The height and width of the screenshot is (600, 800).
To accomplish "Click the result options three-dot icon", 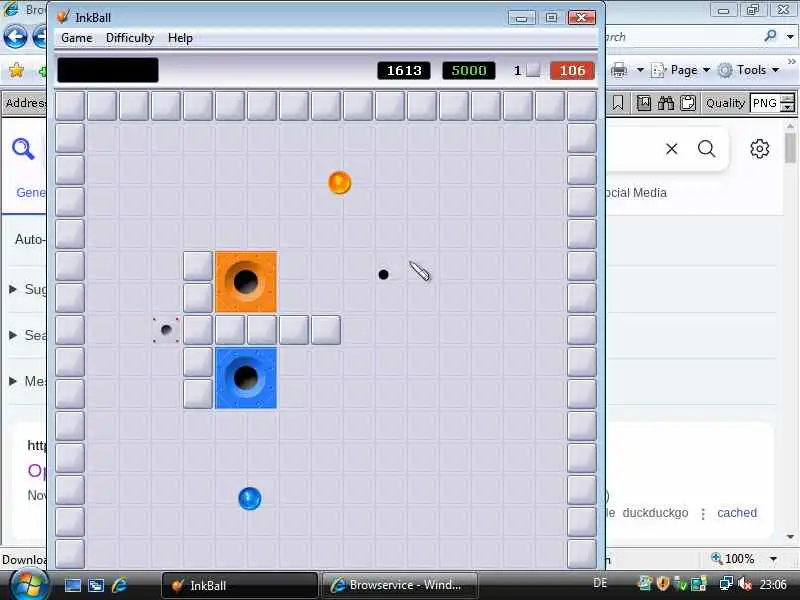I will pos(703,514).
